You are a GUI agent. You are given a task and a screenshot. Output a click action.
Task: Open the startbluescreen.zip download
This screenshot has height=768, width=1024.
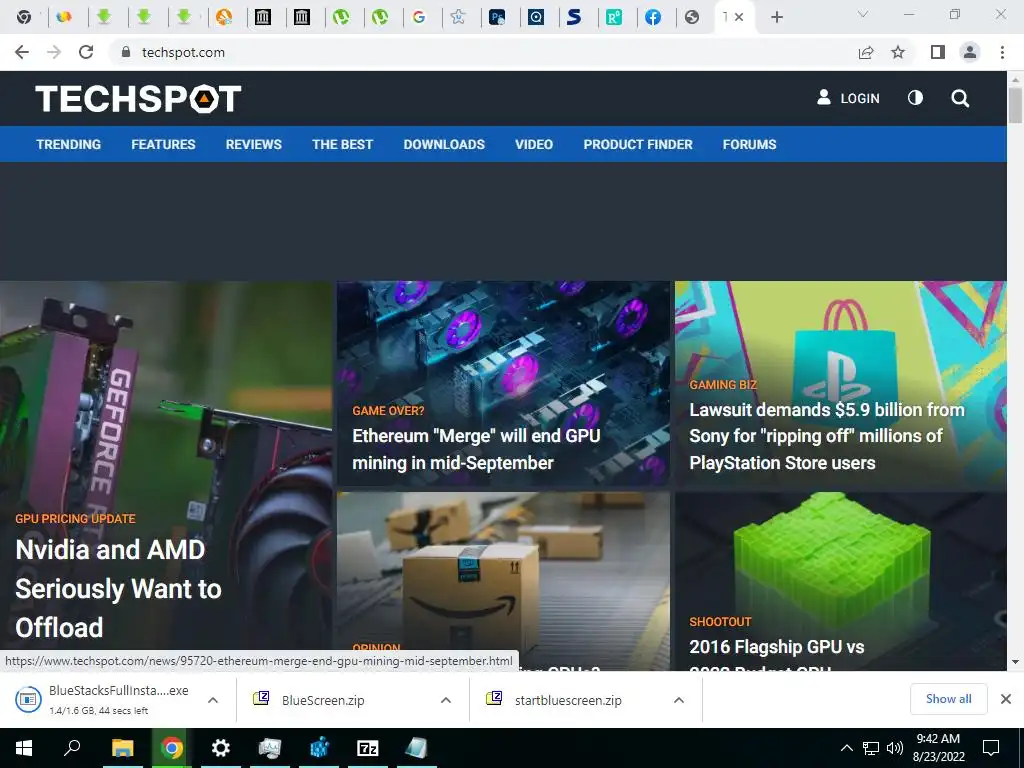click(x=568, y=700)
